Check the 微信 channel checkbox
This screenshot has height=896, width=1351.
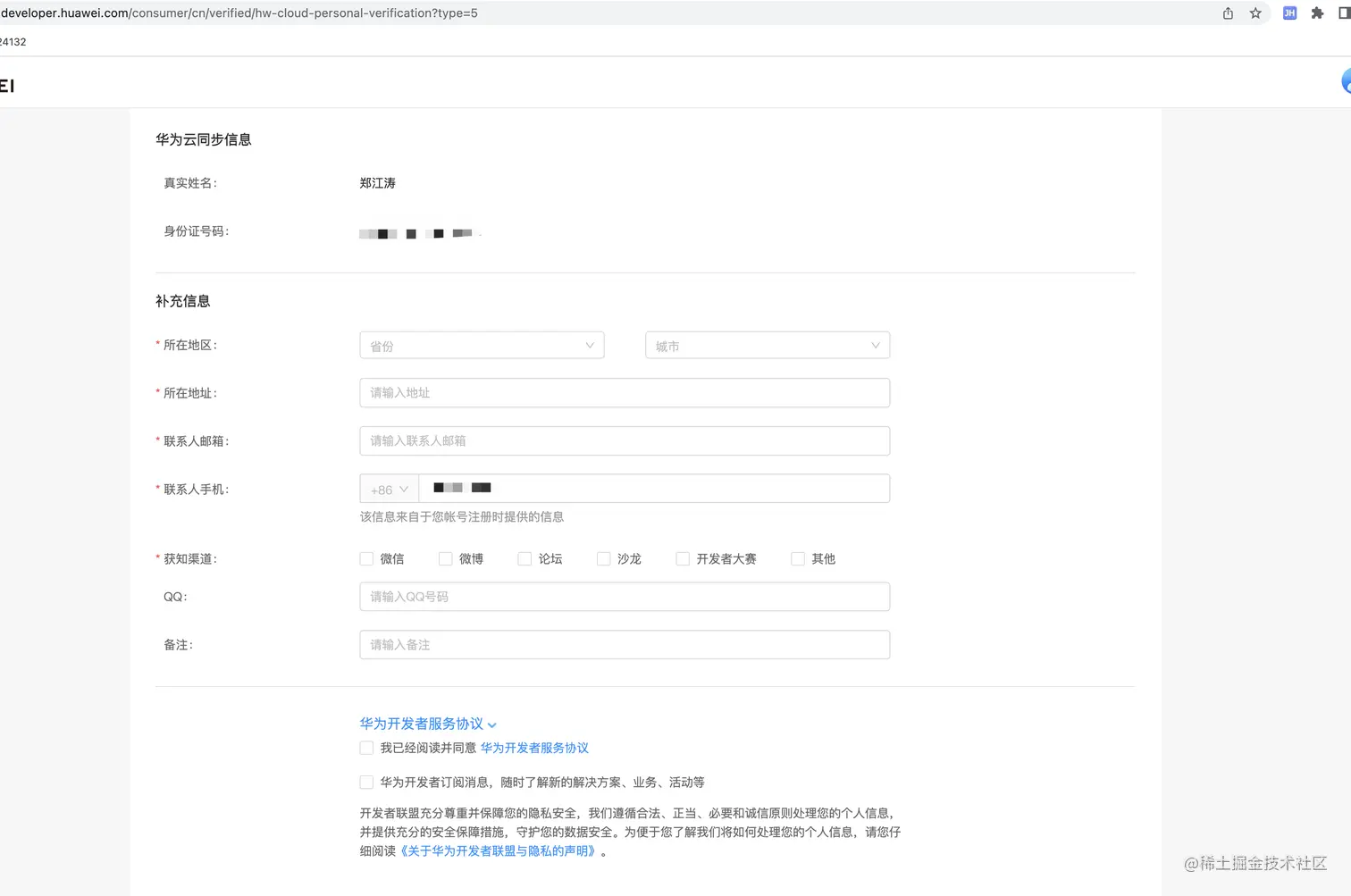click(366, 559)
